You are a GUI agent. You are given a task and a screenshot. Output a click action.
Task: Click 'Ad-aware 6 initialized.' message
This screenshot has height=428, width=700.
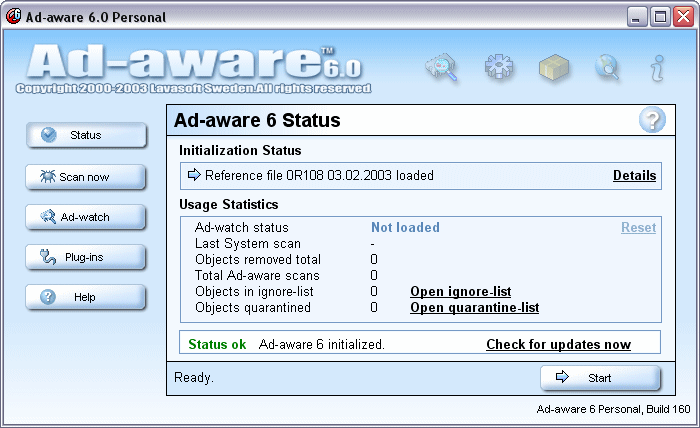321,344
